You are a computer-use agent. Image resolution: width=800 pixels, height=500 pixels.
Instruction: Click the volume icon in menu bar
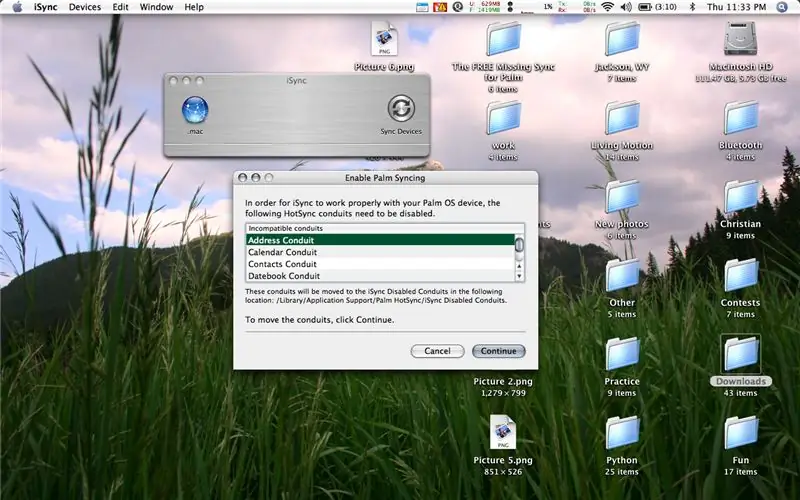(x=626, y=7)
